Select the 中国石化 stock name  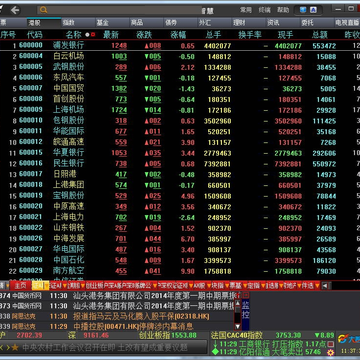(69, 260)
